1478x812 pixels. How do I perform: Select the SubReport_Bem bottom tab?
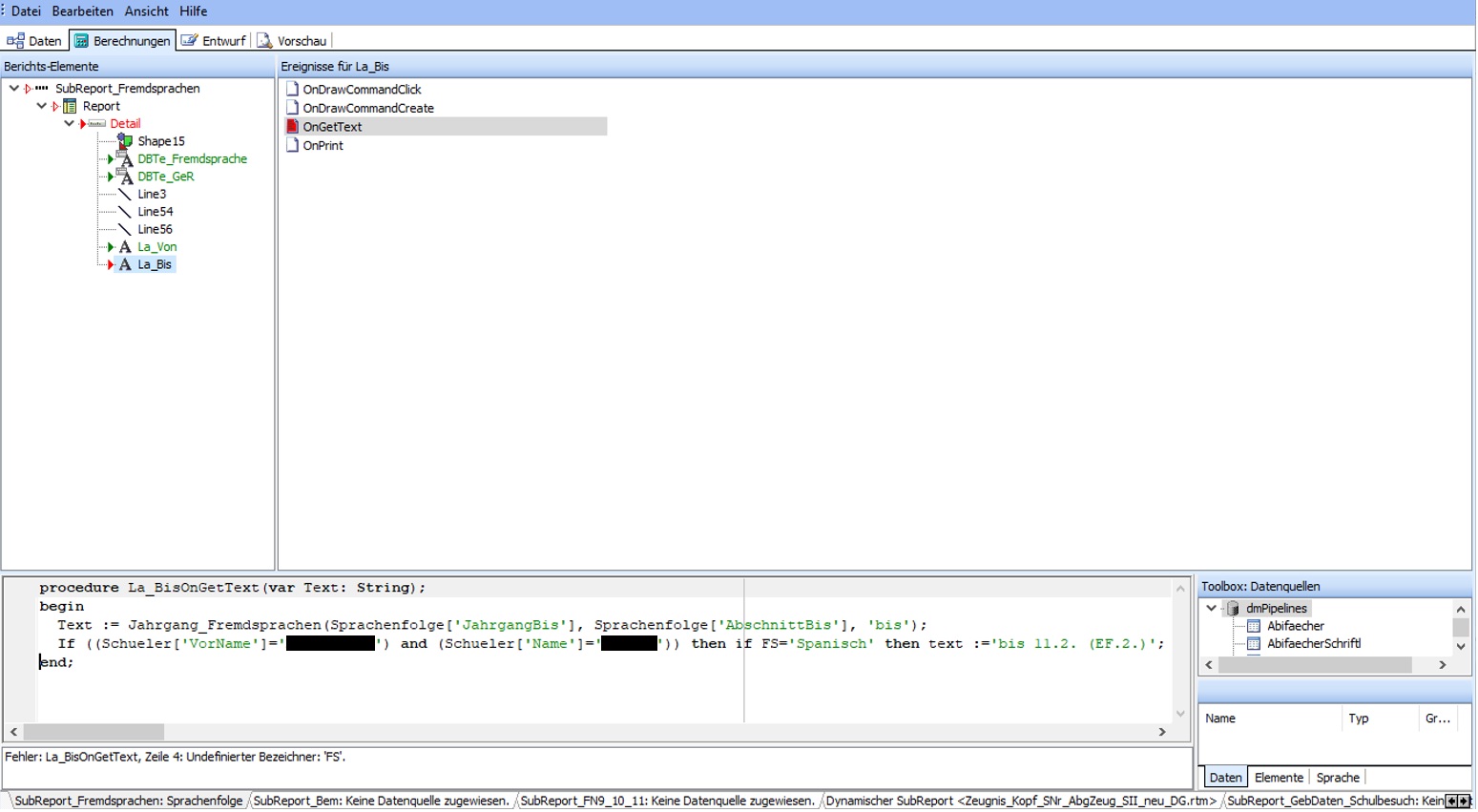click(x=382, y=802)
